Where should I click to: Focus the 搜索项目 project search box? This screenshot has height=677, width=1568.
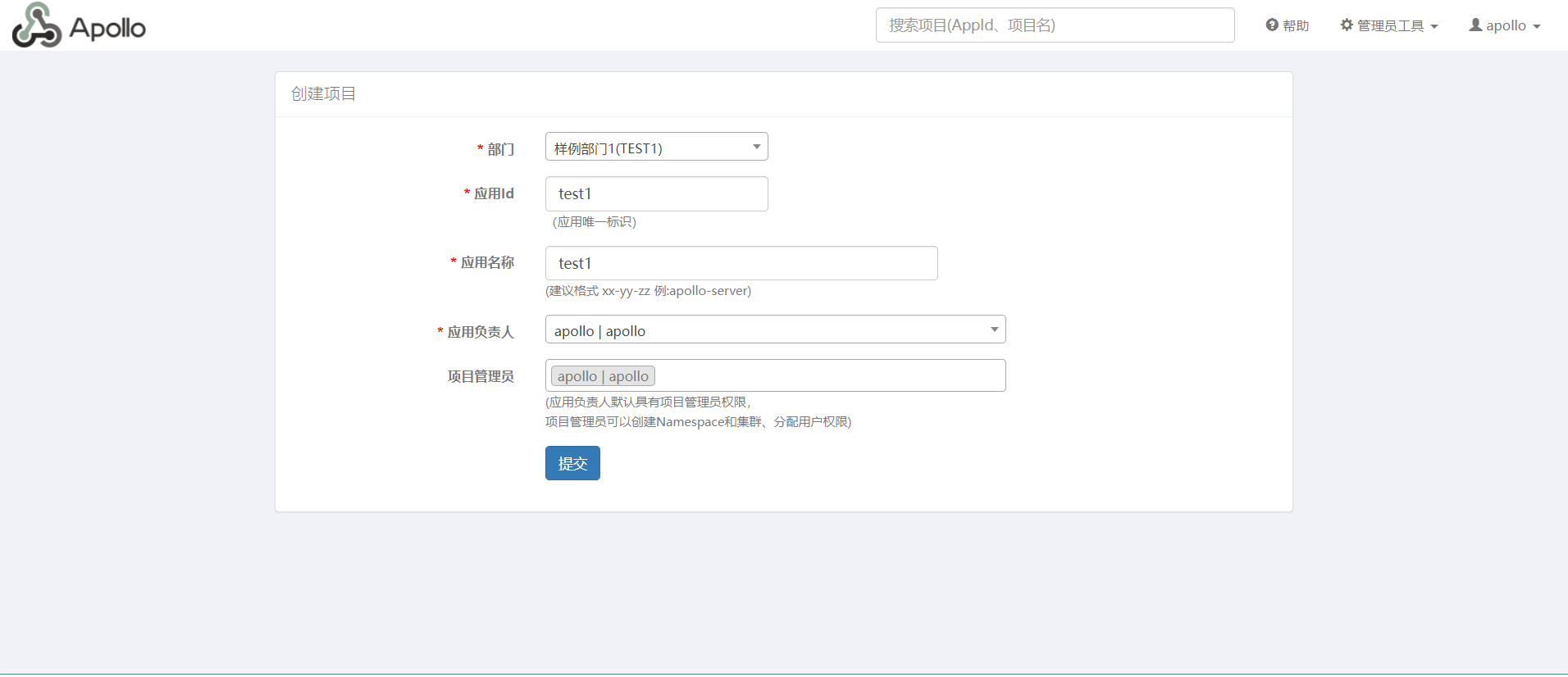pyautogui.click(x=1055, y=25)
